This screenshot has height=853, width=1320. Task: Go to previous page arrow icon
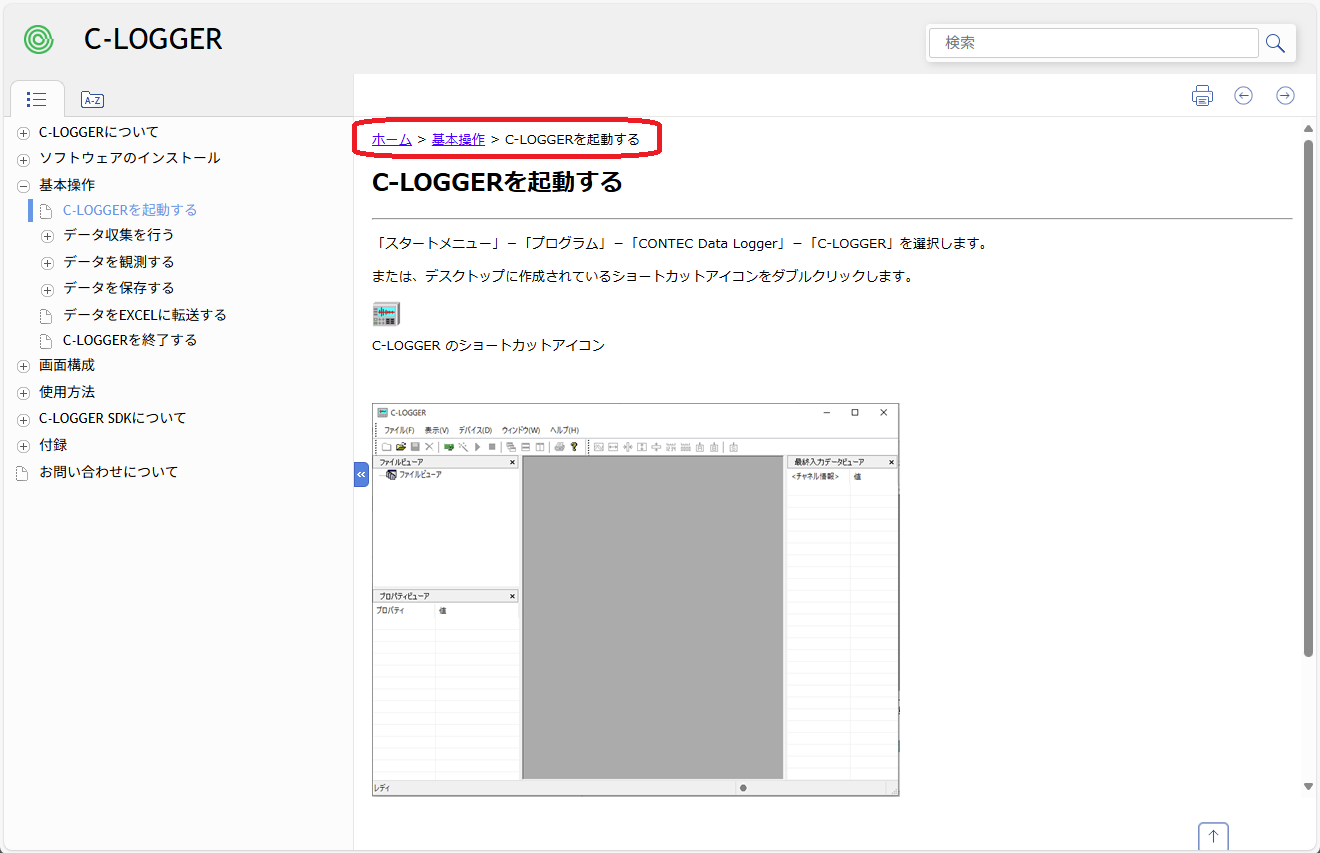coord(1243,96)
